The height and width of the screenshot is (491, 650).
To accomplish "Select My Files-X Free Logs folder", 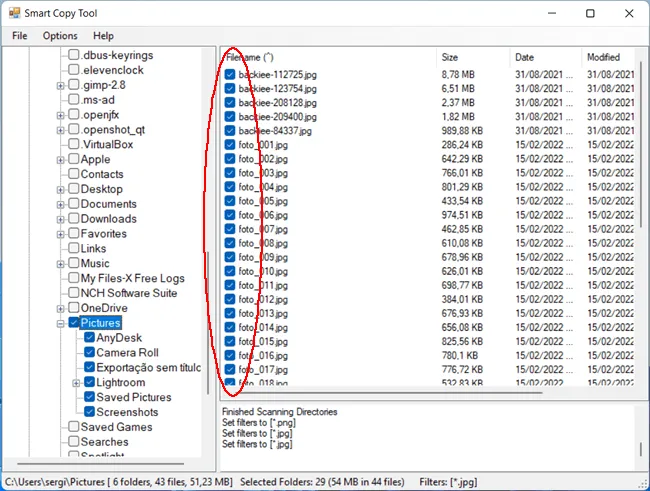I will click(x=133, y=278).
